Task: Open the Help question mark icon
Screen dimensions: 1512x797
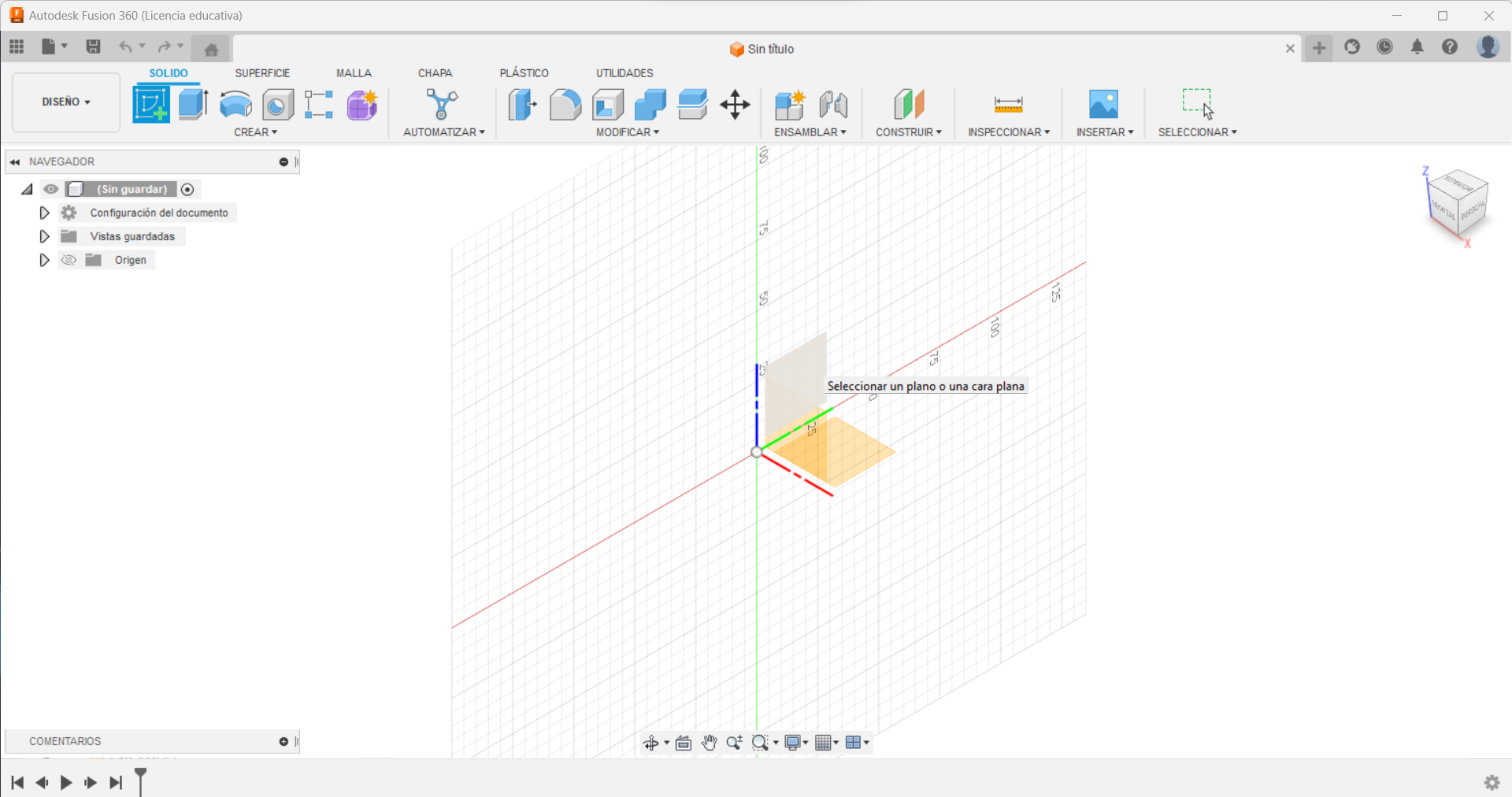Action: pos(1450,47)
